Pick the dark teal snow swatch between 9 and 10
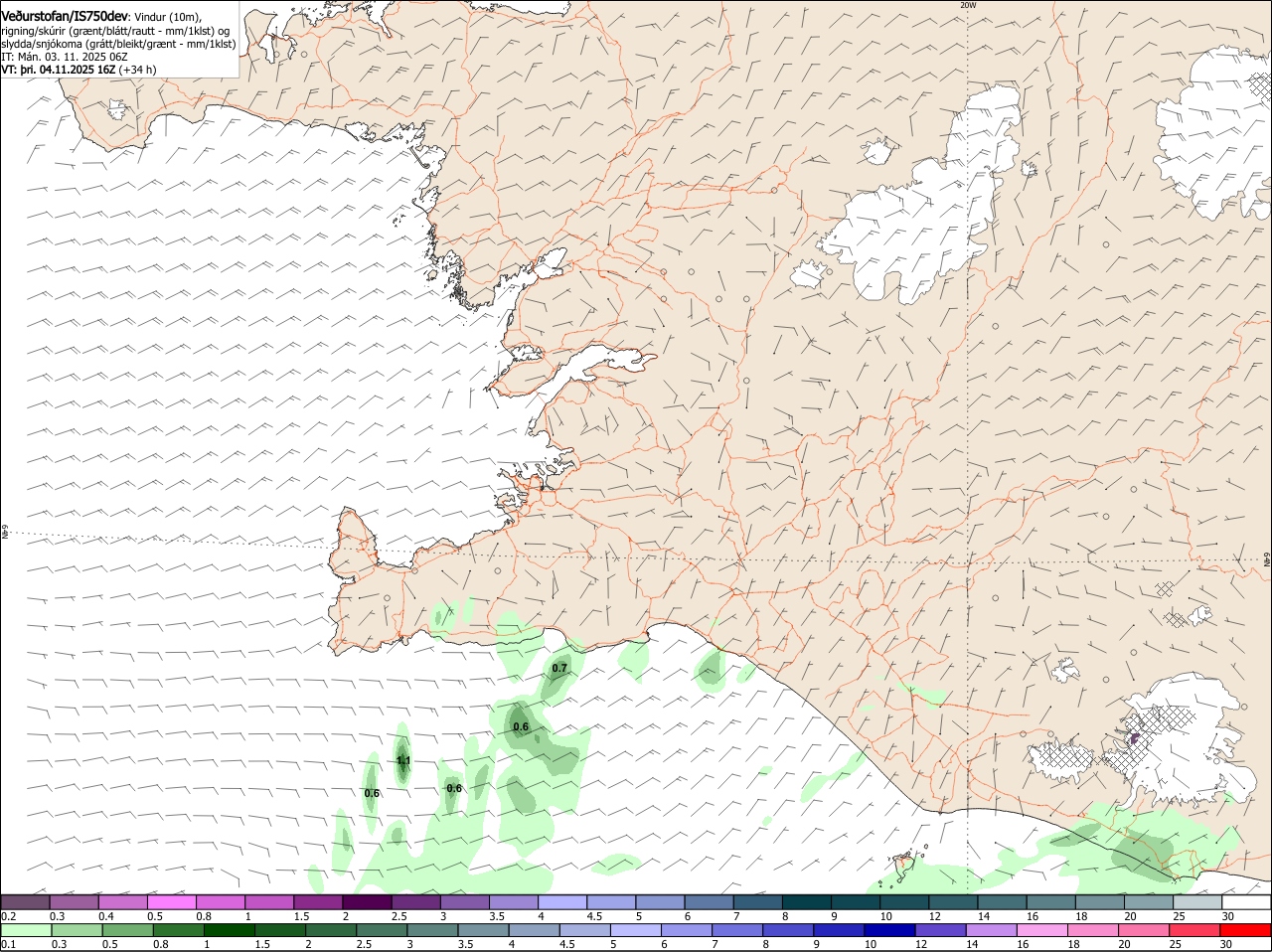This screenshot has height=952, width=1272. coord(857,902)
